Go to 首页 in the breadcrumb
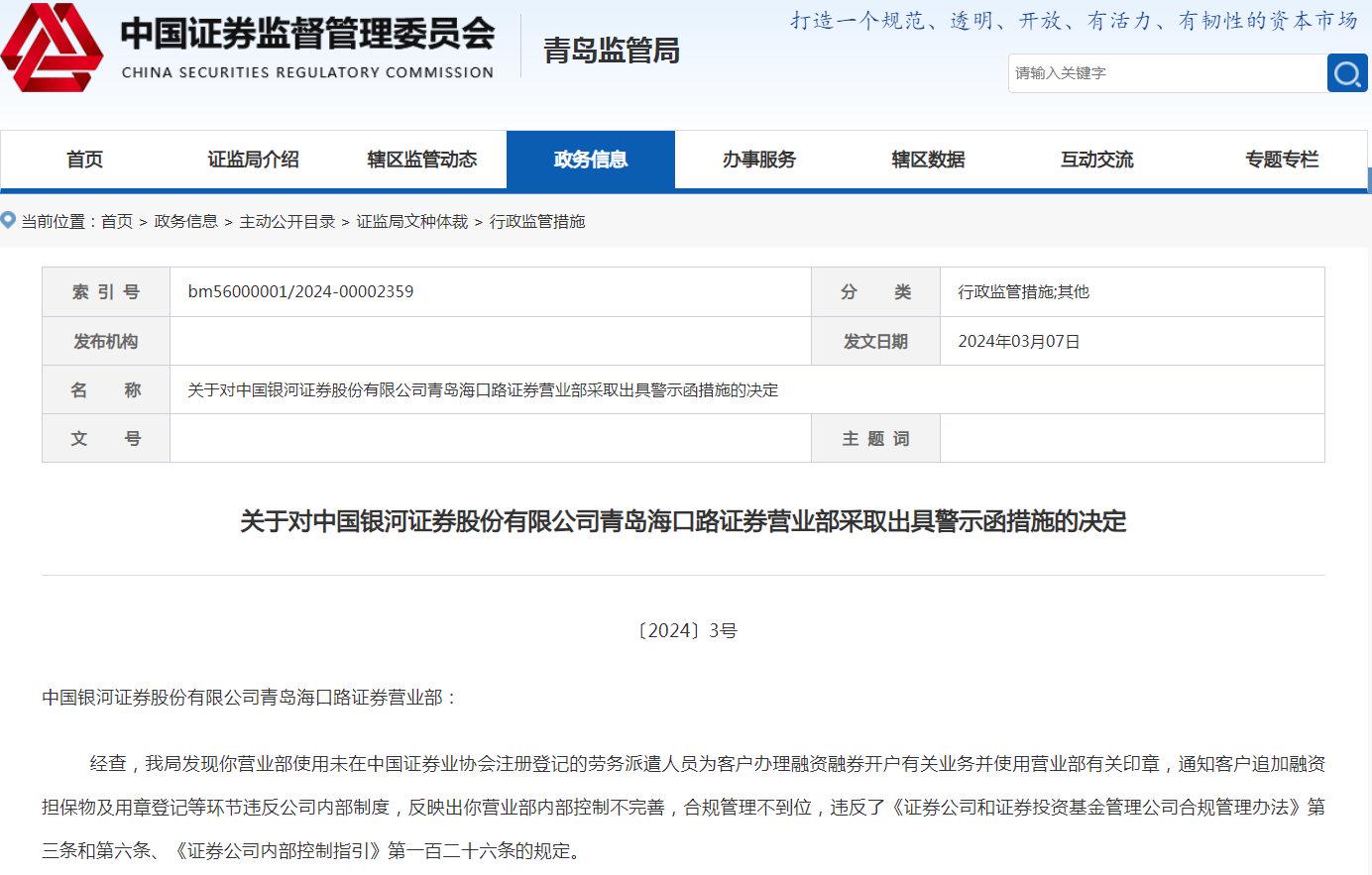 pos(117,221)
